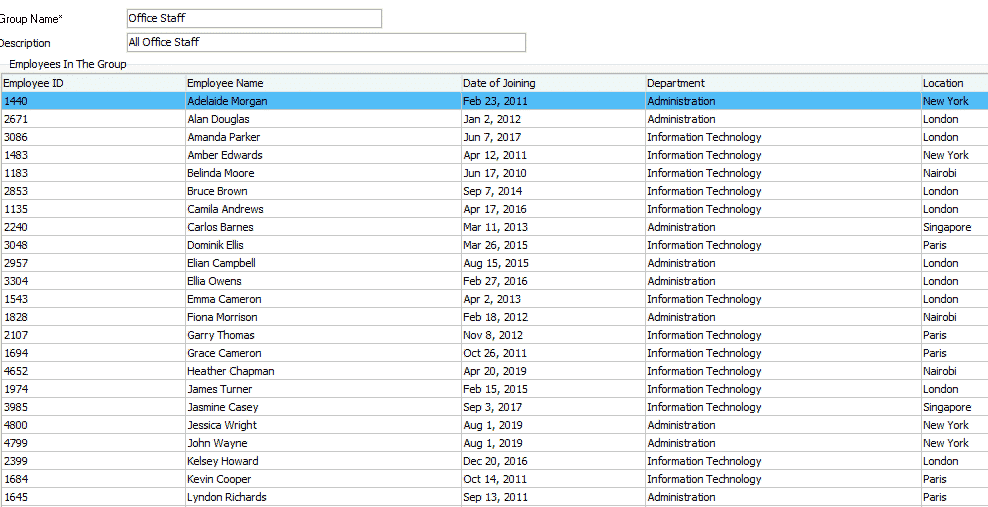This screenshot has height=507, width=988.
Task: Select the Dominik Ellis row
Action: (495, 245)
